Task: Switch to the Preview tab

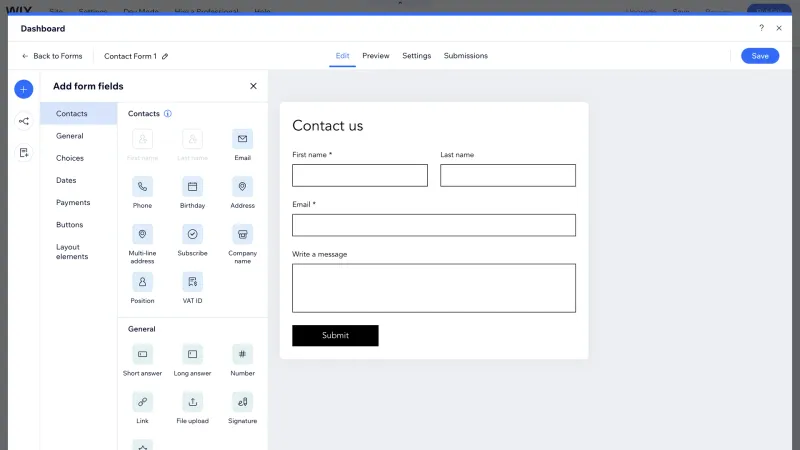Action: pyautogui.click(x=376, y=56)
